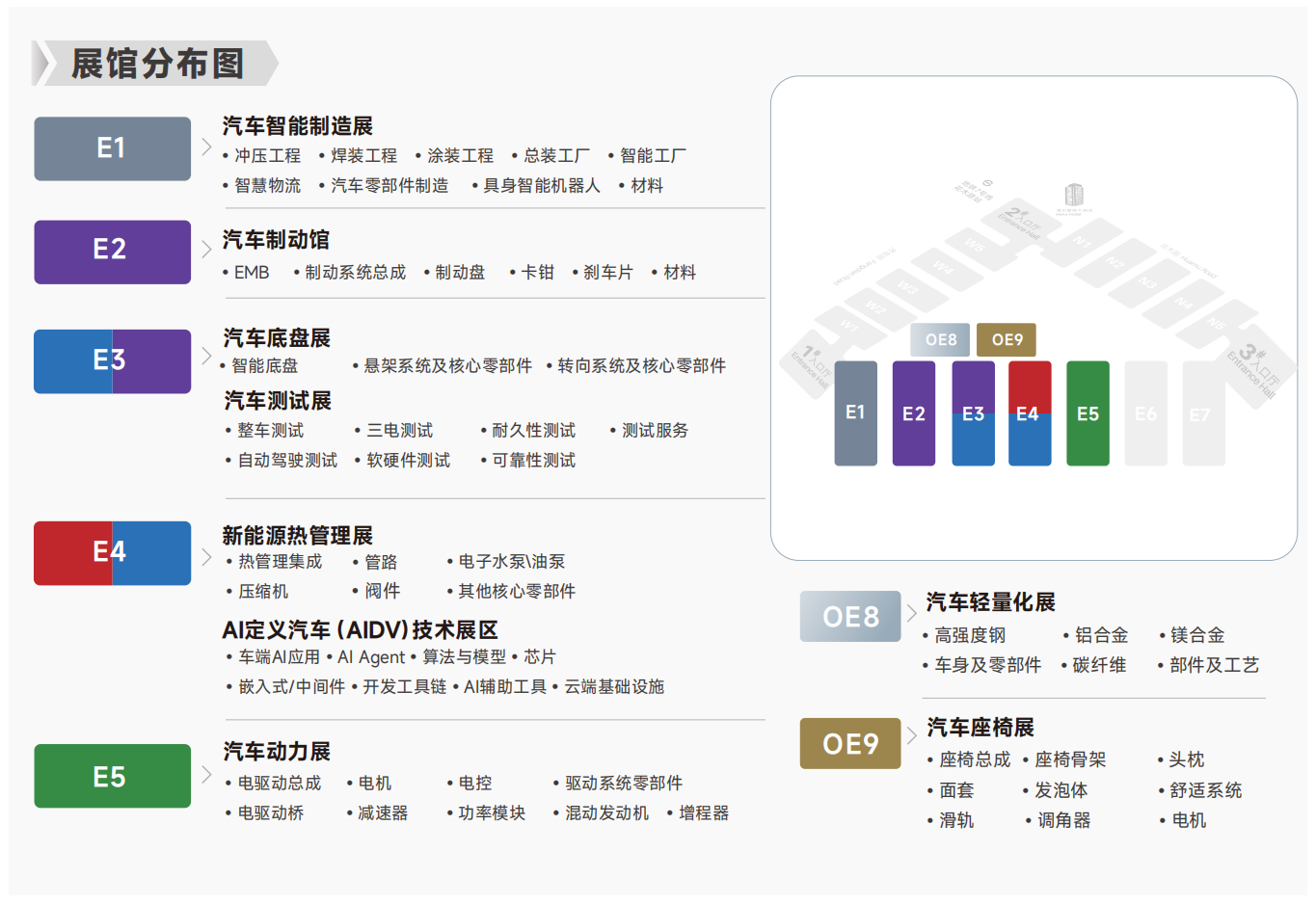Click E1 hall block on the map
The width and height of the screenshot is (1316, 905).
855,413
